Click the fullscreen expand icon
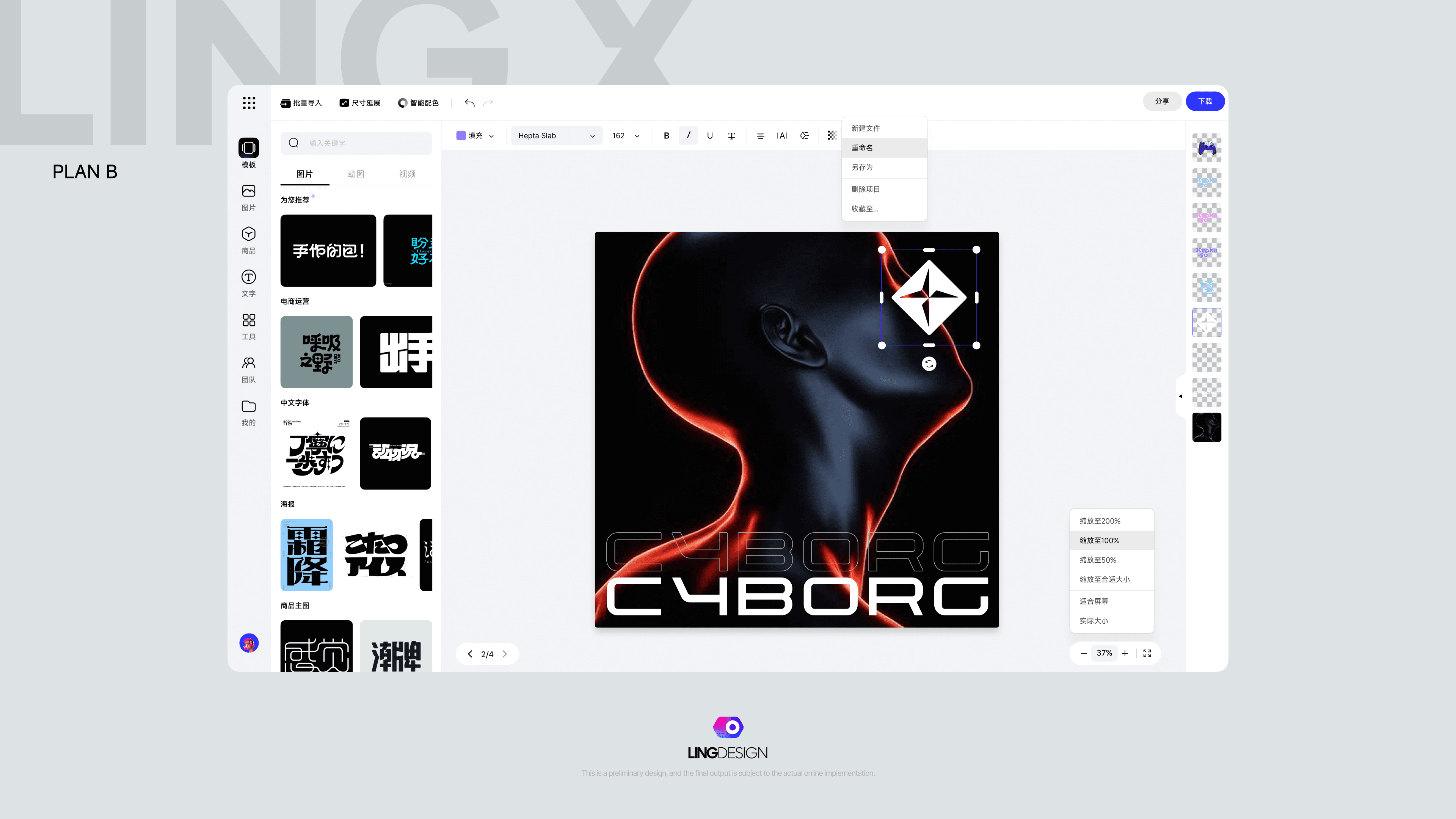 click(1147, 653)
